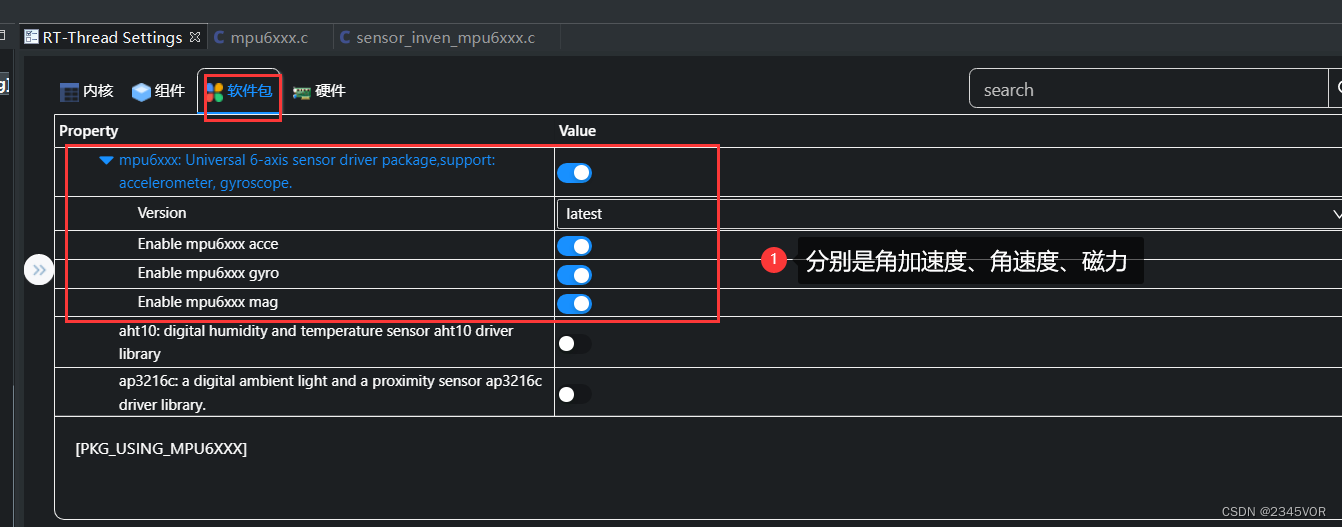The image size is (1342, 527).
Task: Select the 软件包 packages tab
Action: click(x=238, y=91)
